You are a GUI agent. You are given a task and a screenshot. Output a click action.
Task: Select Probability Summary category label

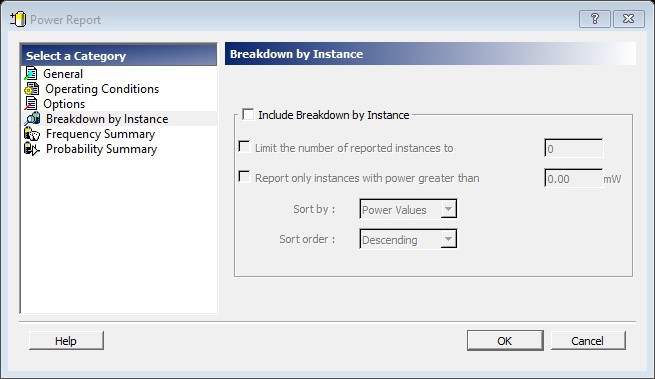[x=102, y=149]
